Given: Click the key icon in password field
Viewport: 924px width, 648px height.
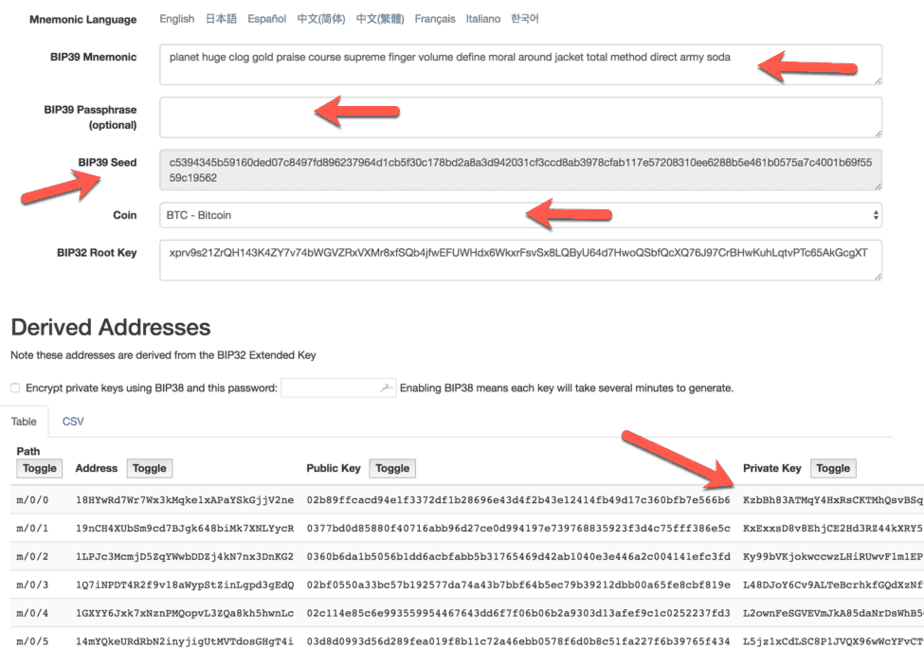Looking at the screenshot, I should (x=386, y=388).
